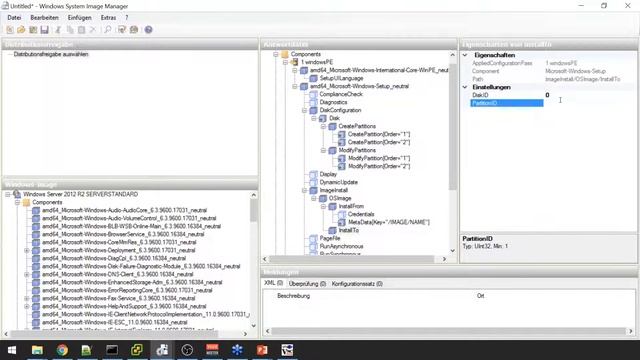640x360 pixels.
Task: Switch to the Konfigurationssatz (0) tab
Action: pos(357,283)
